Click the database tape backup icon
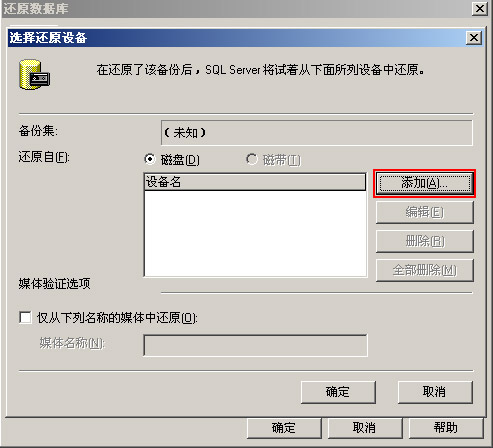Screen dimensions: 493x448 pyautogui.click(x=35, y=75)
